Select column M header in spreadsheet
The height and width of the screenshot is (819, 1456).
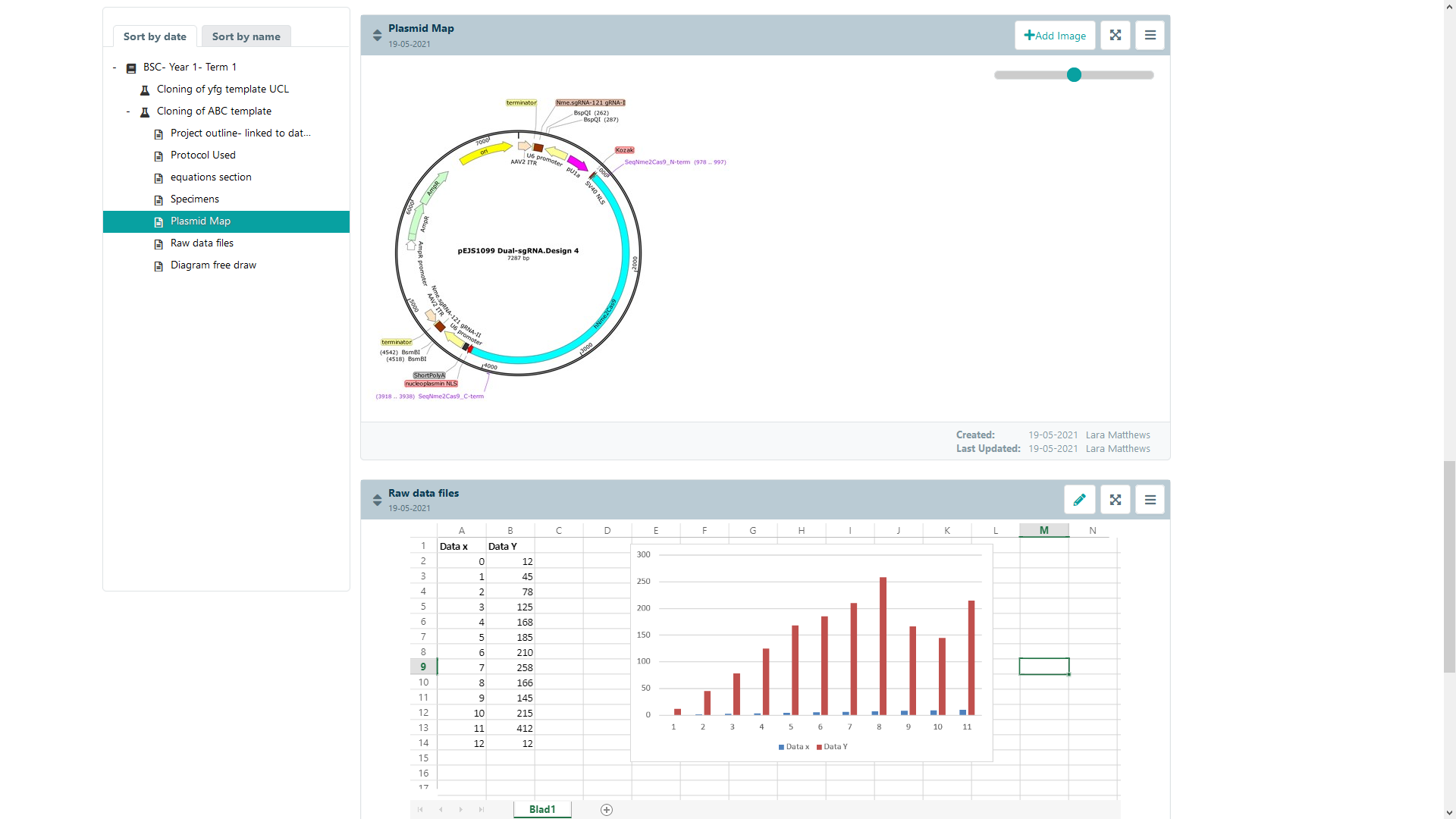click(x=1043, y=531)
